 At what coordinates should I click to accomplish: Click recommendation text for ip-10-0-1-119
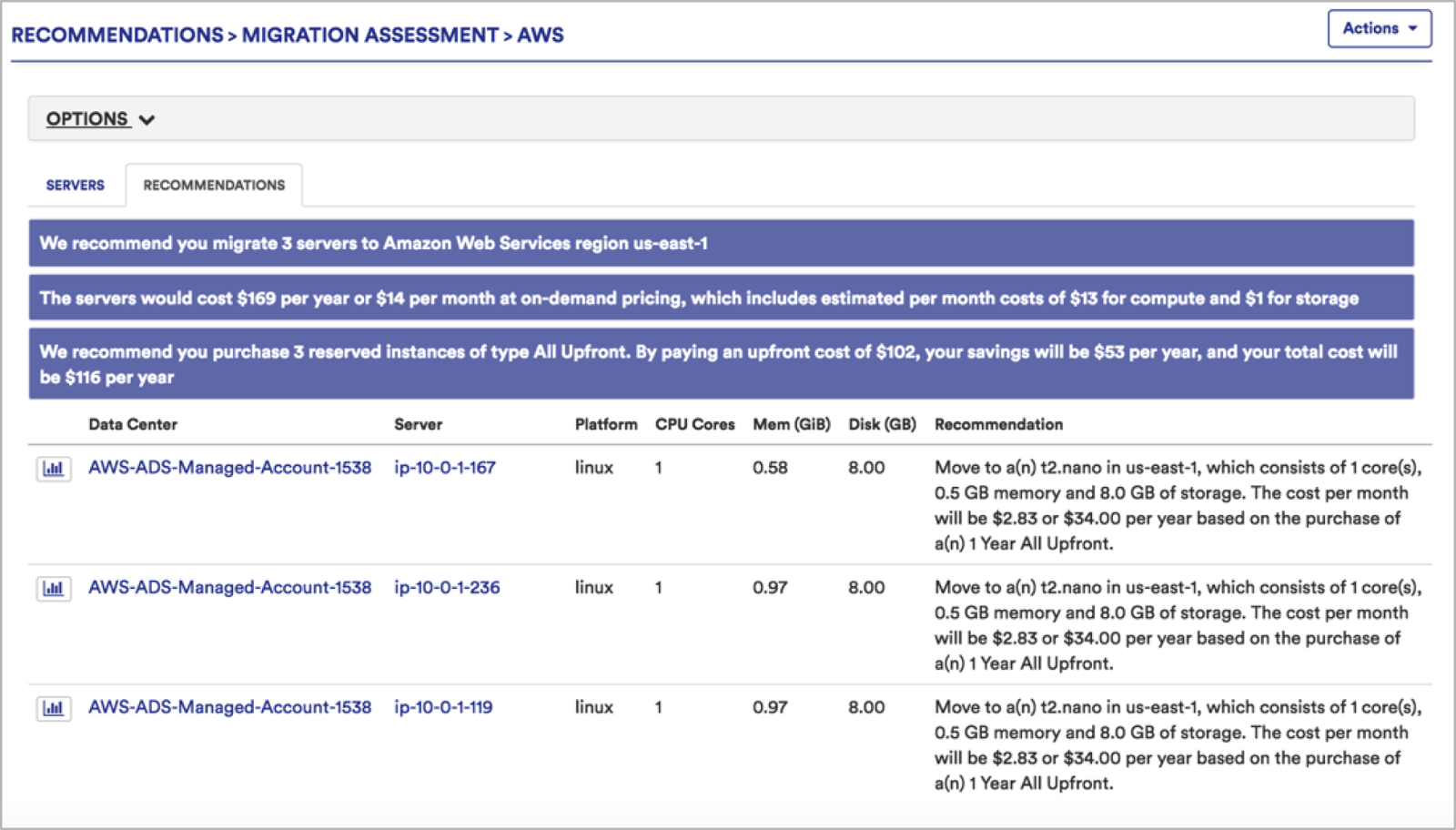point(1178,744)
